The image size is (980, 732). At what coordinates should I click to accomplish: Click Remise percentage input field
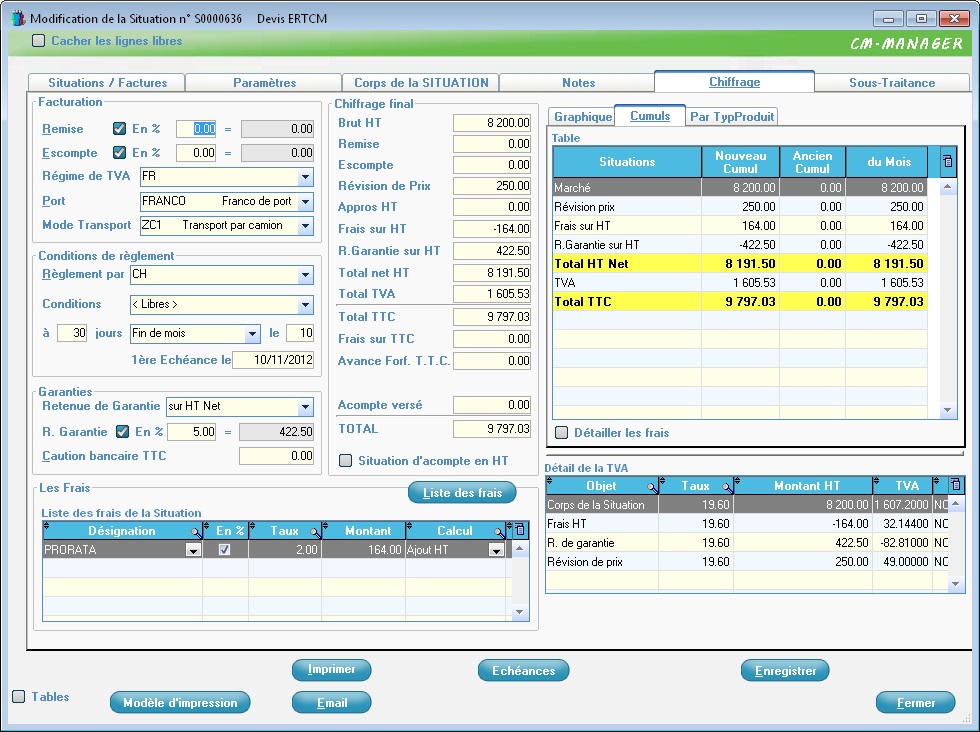[196, 129]
